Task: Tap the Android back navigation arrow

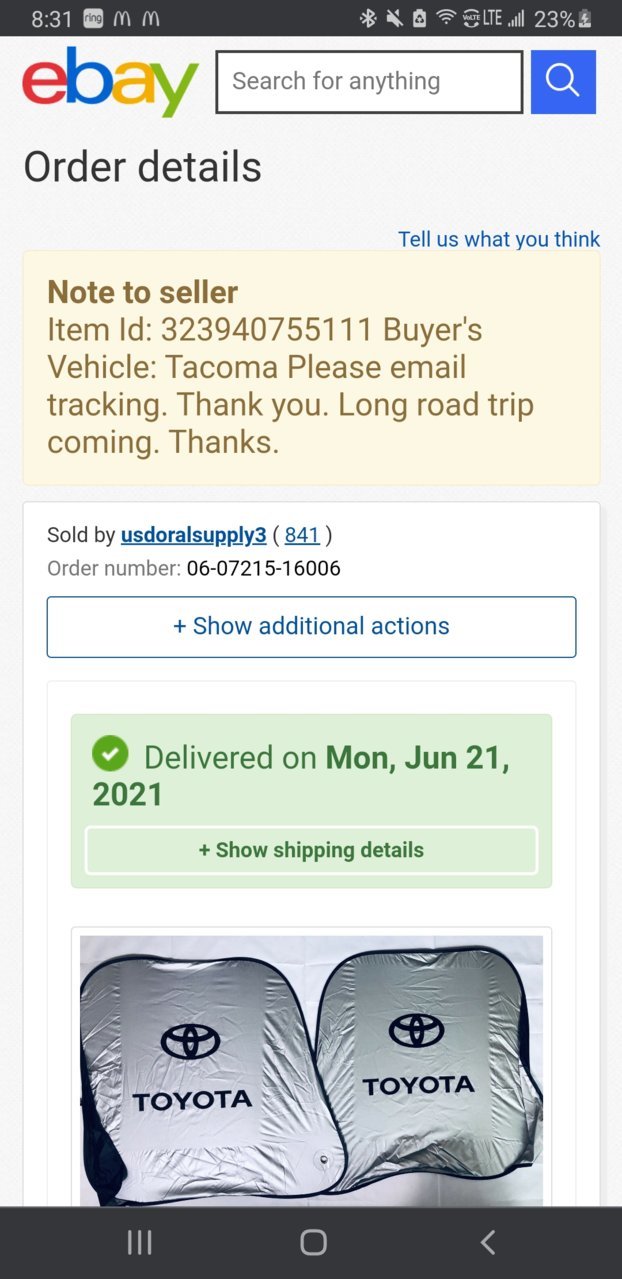Action: click(487, 1242)
